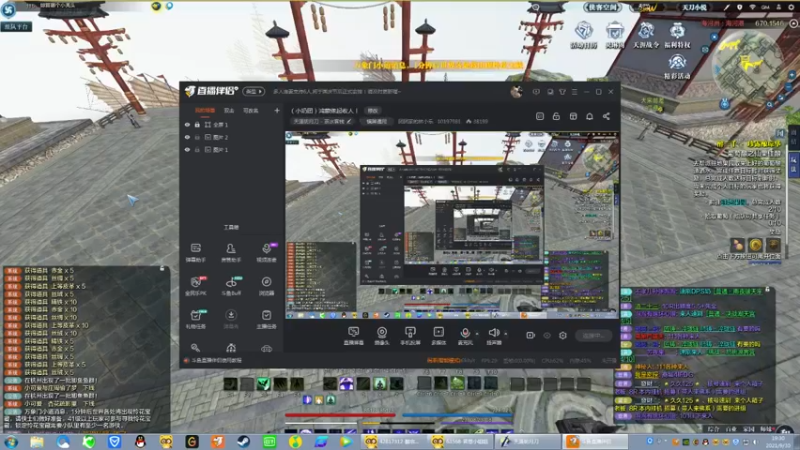Click the pill button right of the game category tag
The image size is (800, 450).
(377, 121)
